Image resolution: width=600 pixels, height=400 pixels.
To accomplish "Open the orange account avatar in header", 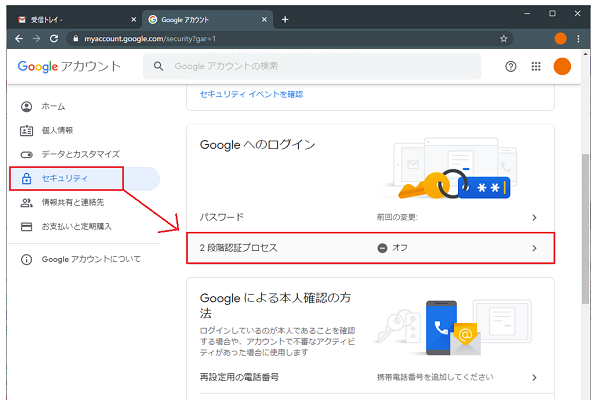I will (562, 67).
